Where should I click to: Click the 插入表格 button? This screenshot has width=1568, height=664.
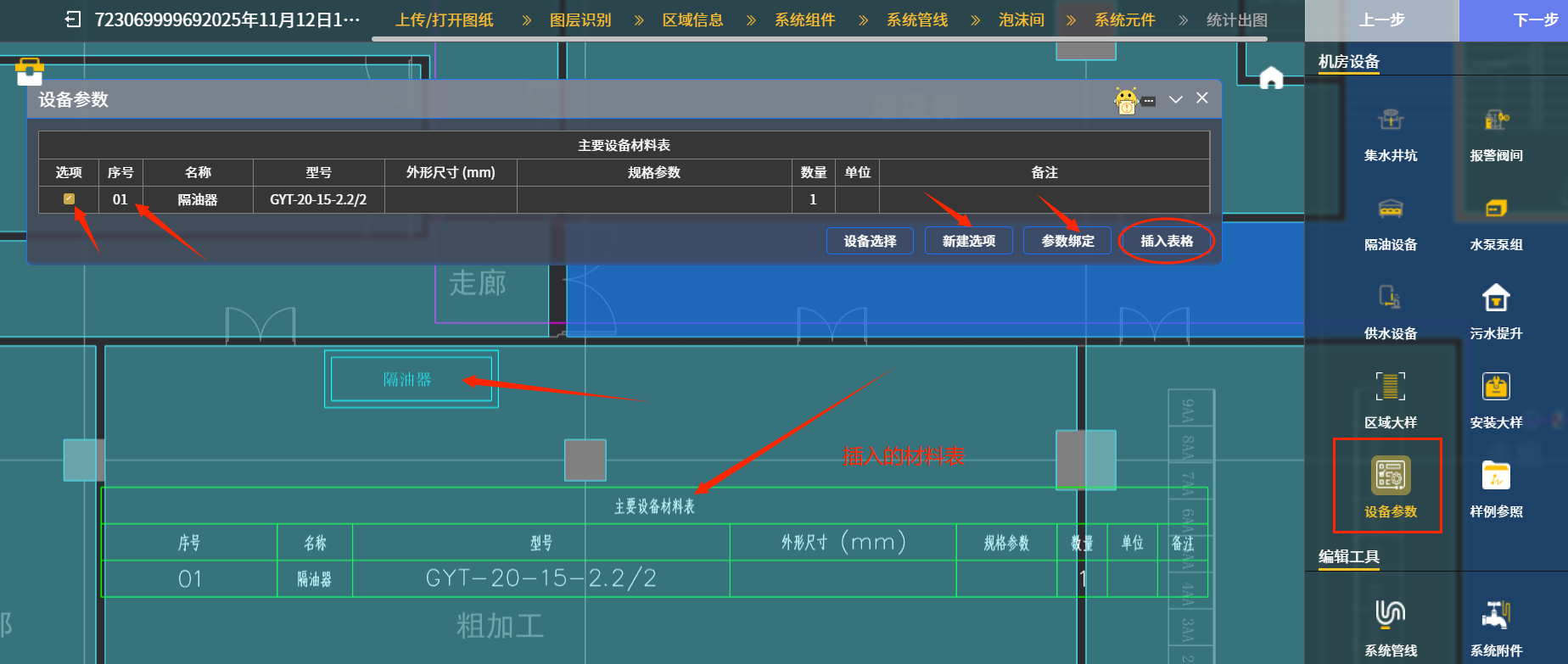(1166, 241)
